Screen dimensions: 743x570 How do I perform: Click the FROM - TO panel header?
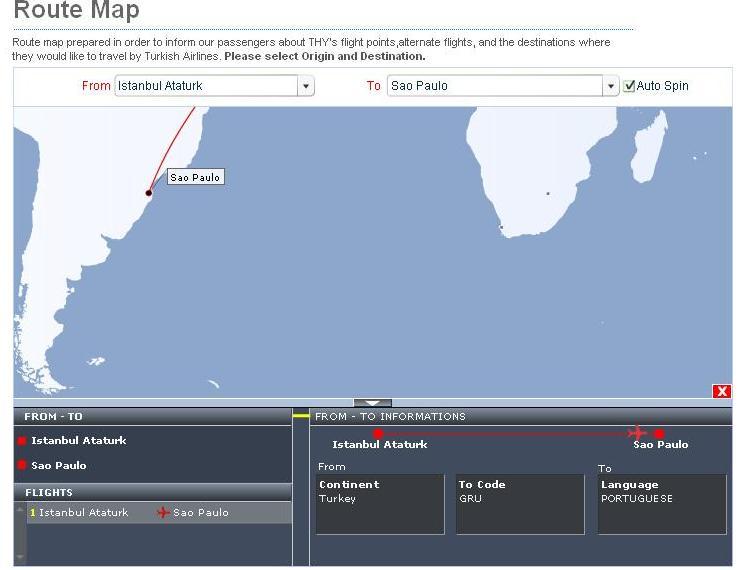tap(153, 416)
